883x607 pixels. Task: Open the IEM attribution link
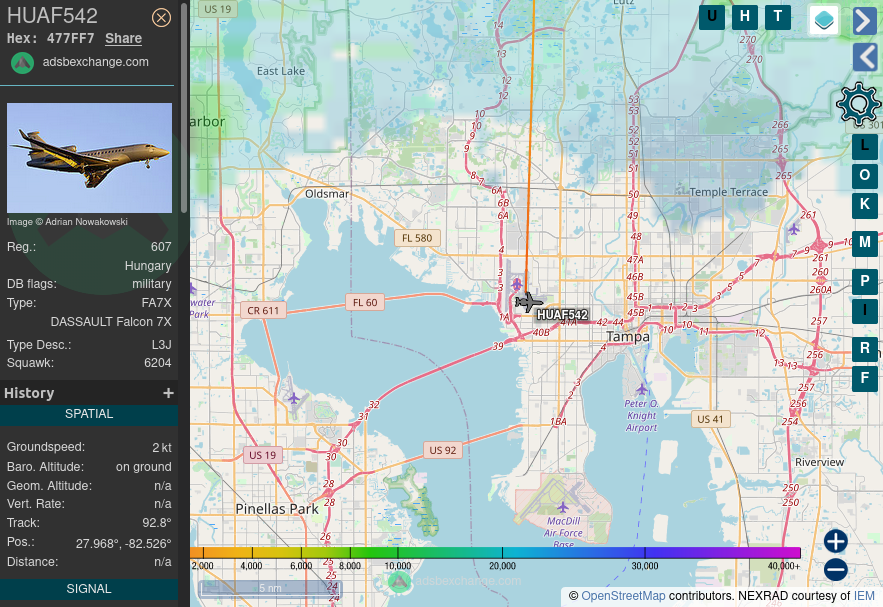[x=864, y=596]
